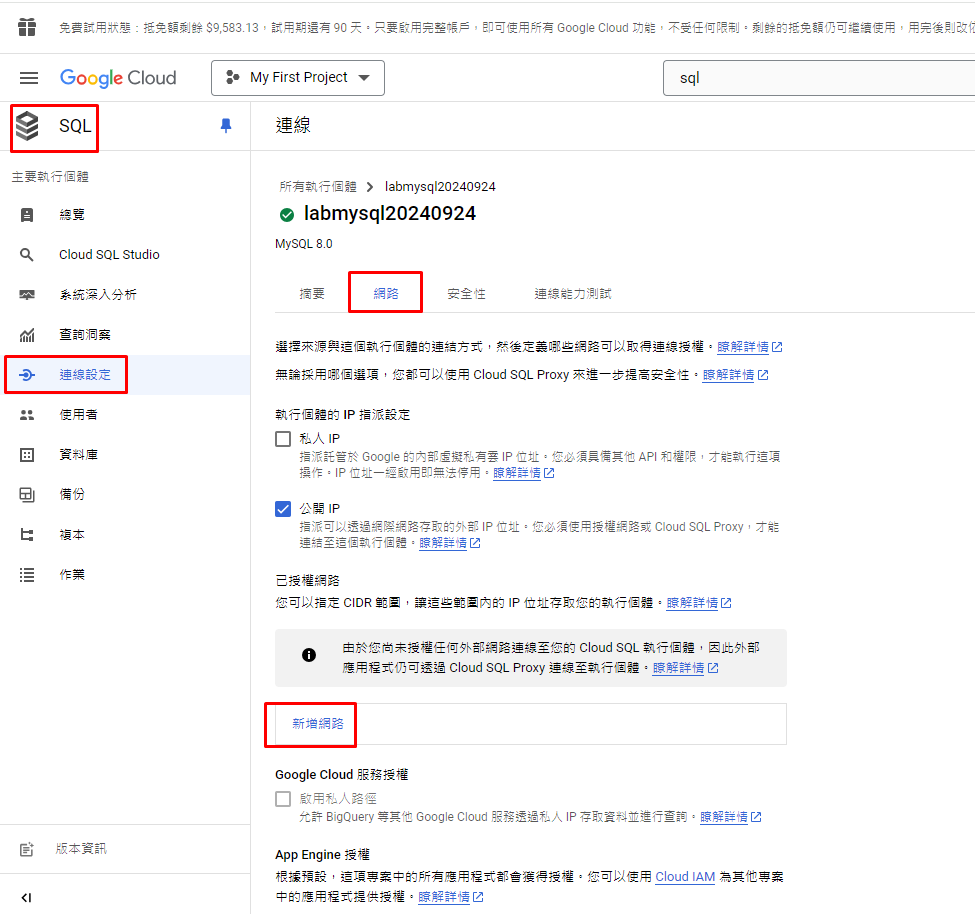975x914 pixels.
Task: Open 作業 in the sidebar
Action: [x=72, y=575]
